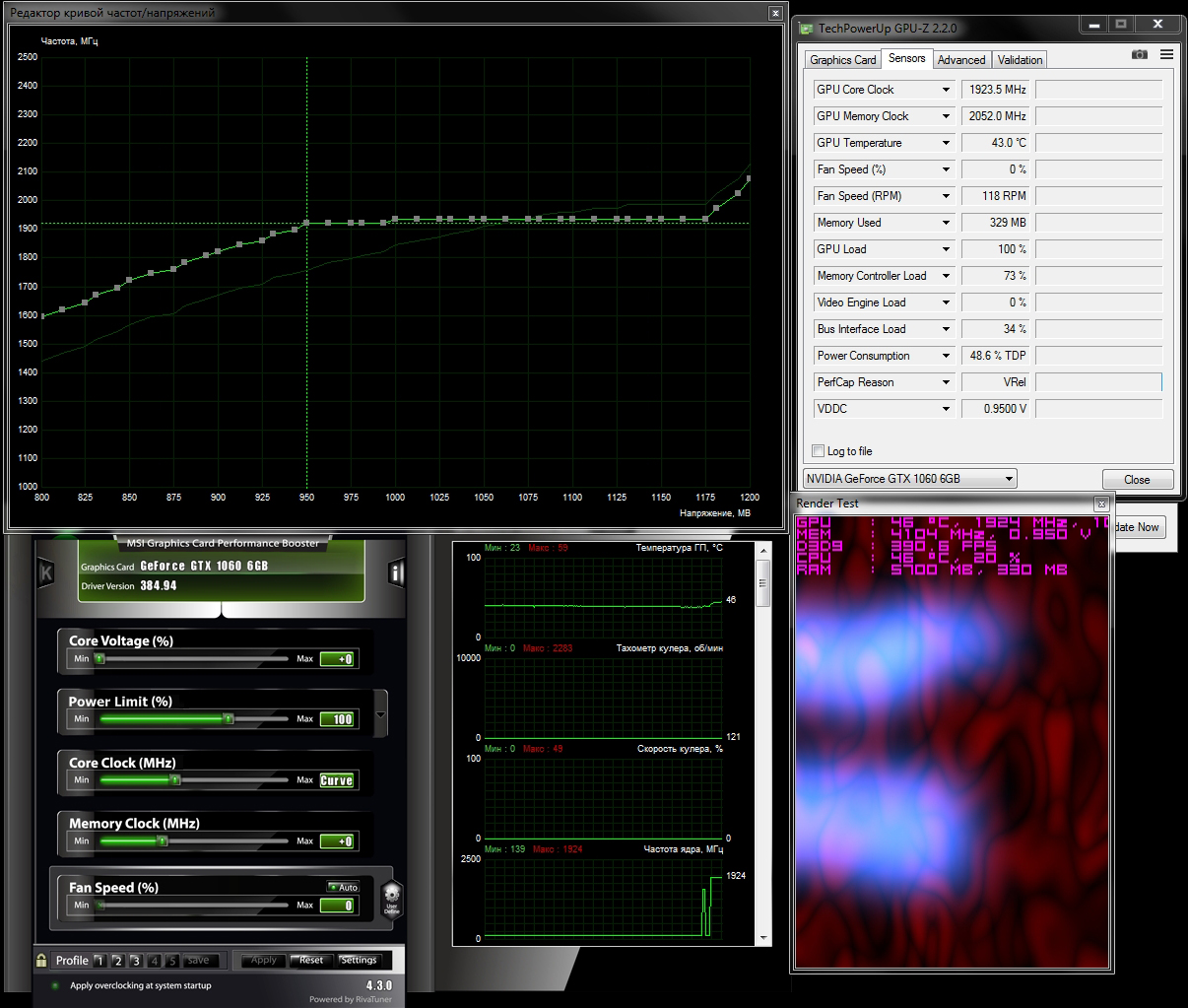Switch to the Sensors tab

click(x=906, y=58)
